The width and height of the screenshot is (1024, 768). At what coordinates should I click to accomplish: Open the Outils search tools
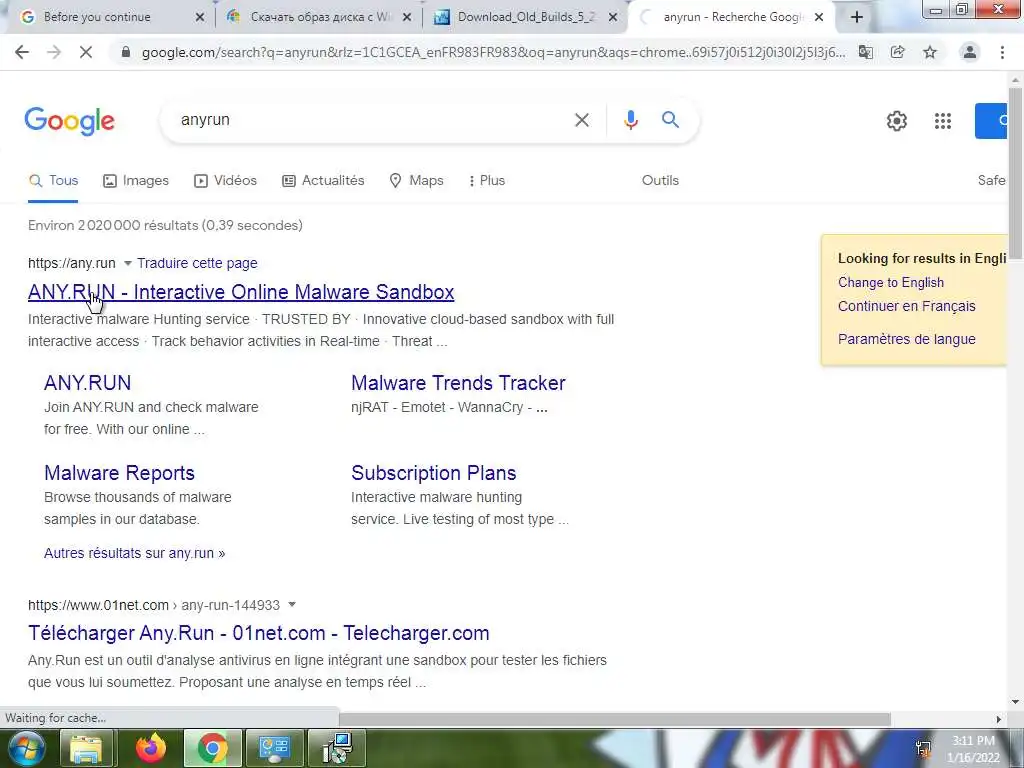tap(660, 180)
